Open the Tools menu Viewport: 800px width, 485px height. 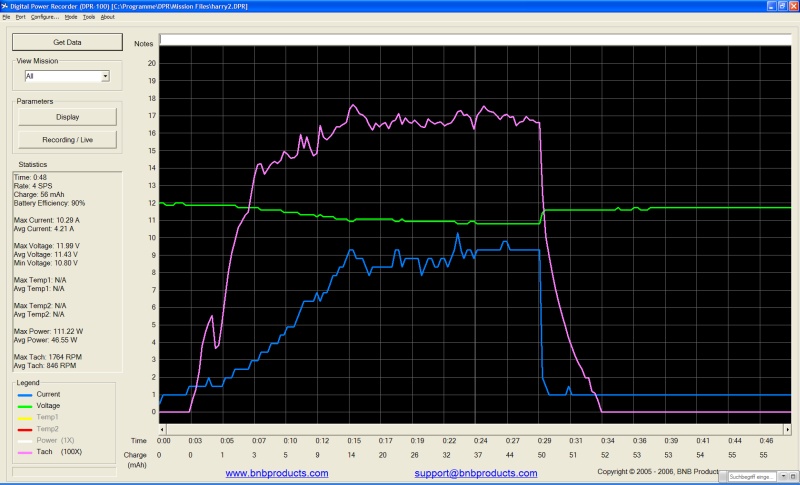click(x=89, y=17)
